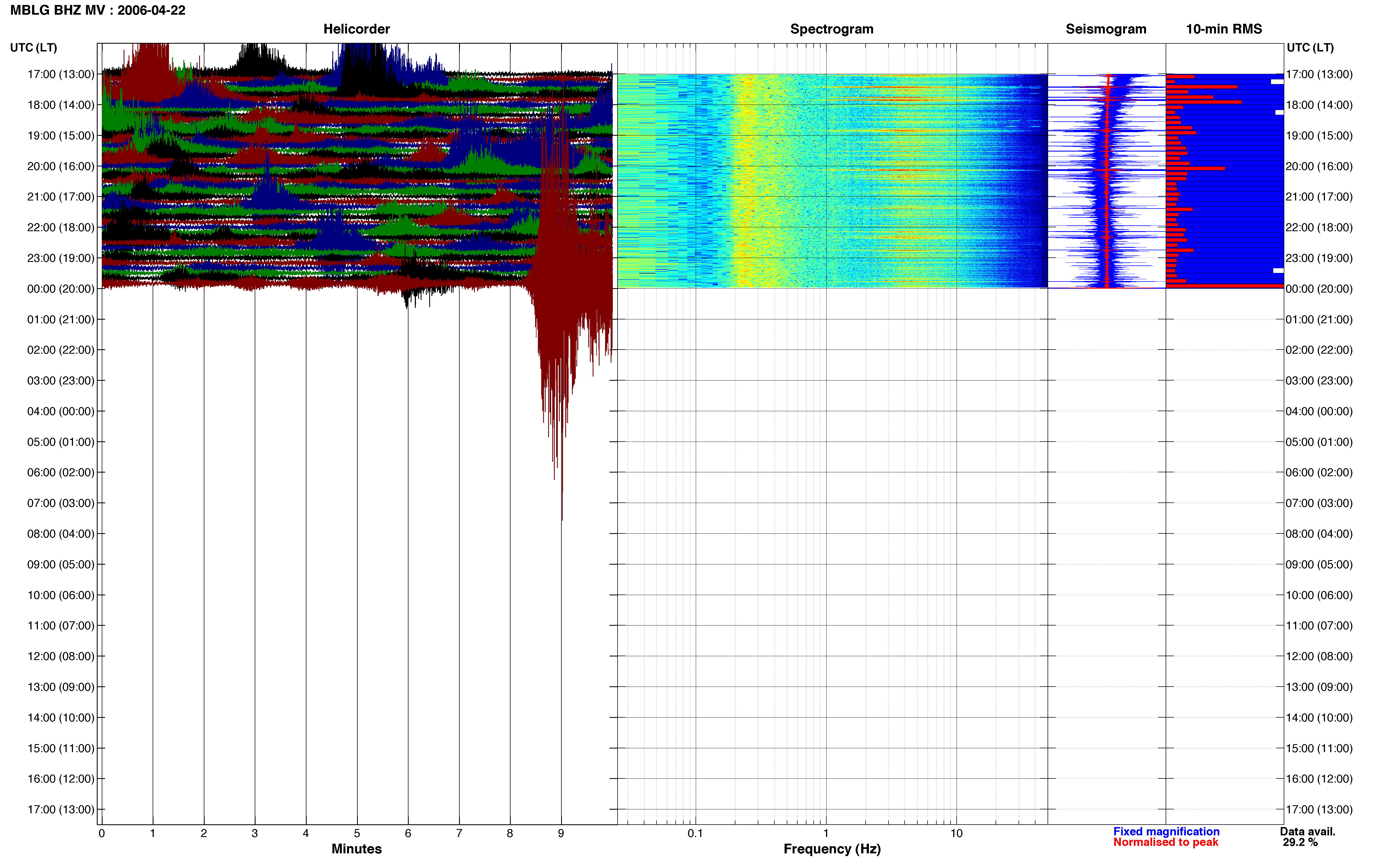
Task: Click the 'Normalised to peak' legend text
Action: coord(1165,843)
